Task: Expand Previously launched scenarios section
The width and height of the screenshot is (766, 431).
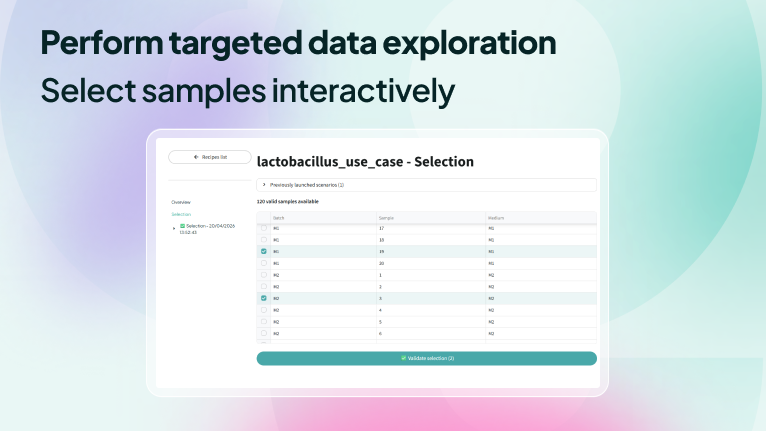Action: coord(426,185)
